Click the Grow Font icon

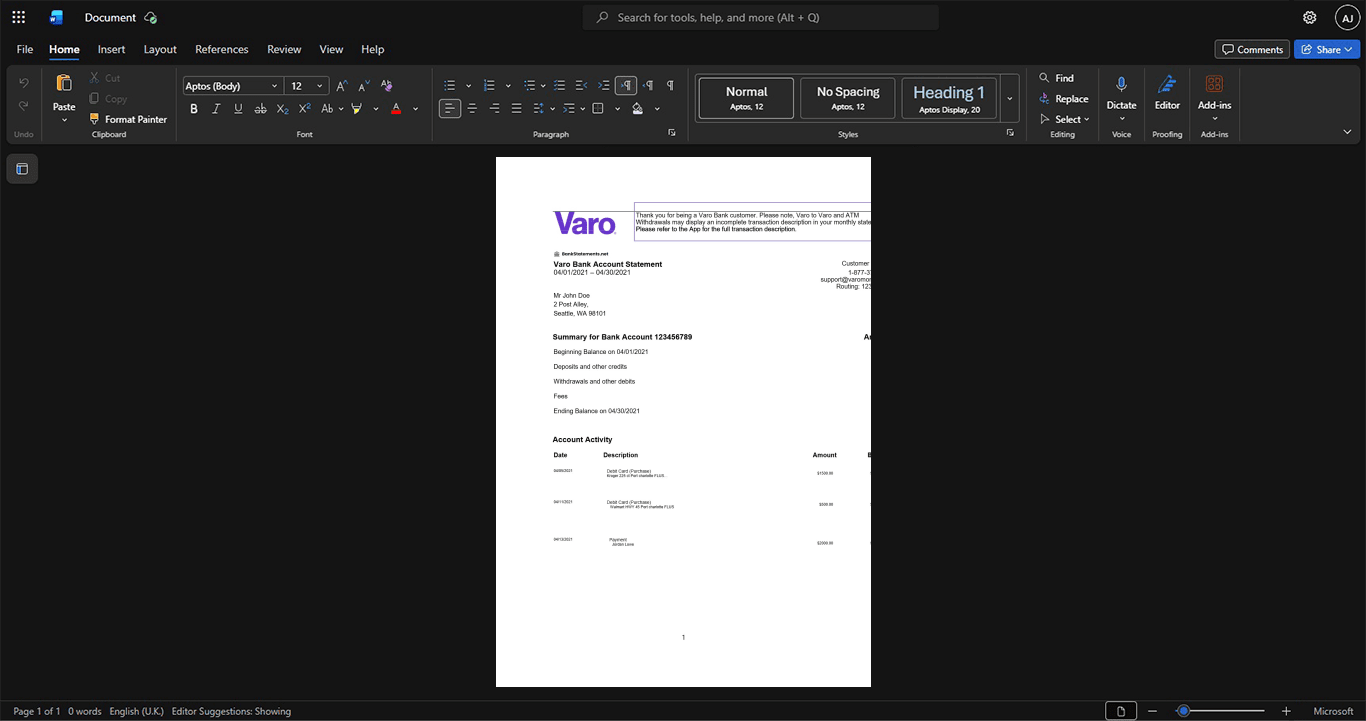click(x=342, y=86)
